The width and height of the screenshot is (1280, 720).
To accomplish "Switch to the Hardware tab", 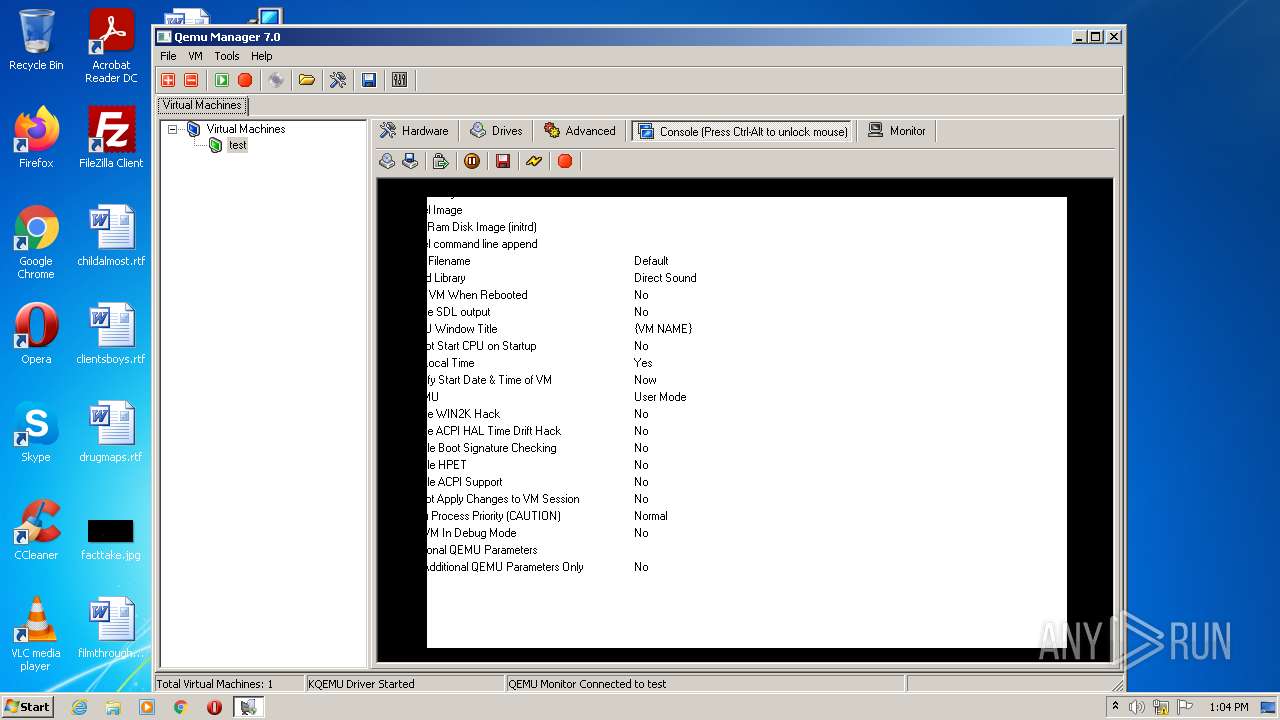I will coord(415,131).
